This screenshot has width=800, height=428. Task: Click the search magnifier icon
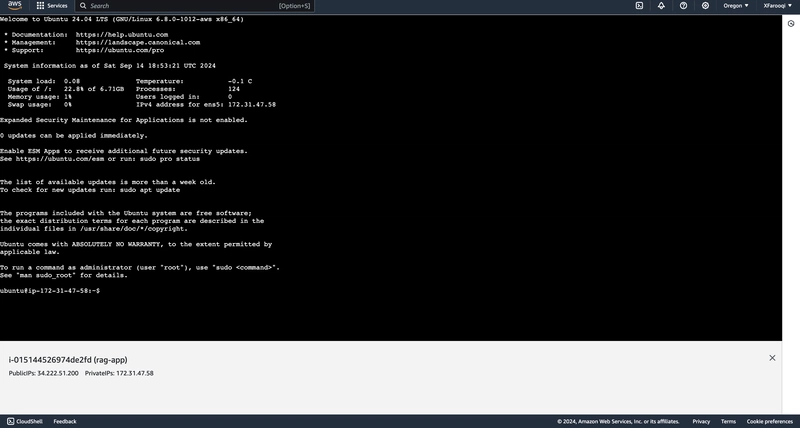coord(83,6)
